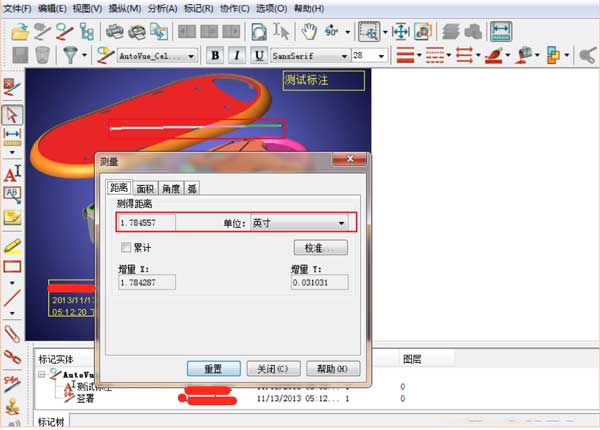The image size is (600, 430).
Task: Toggle underline U formatting
Action: 259,55
